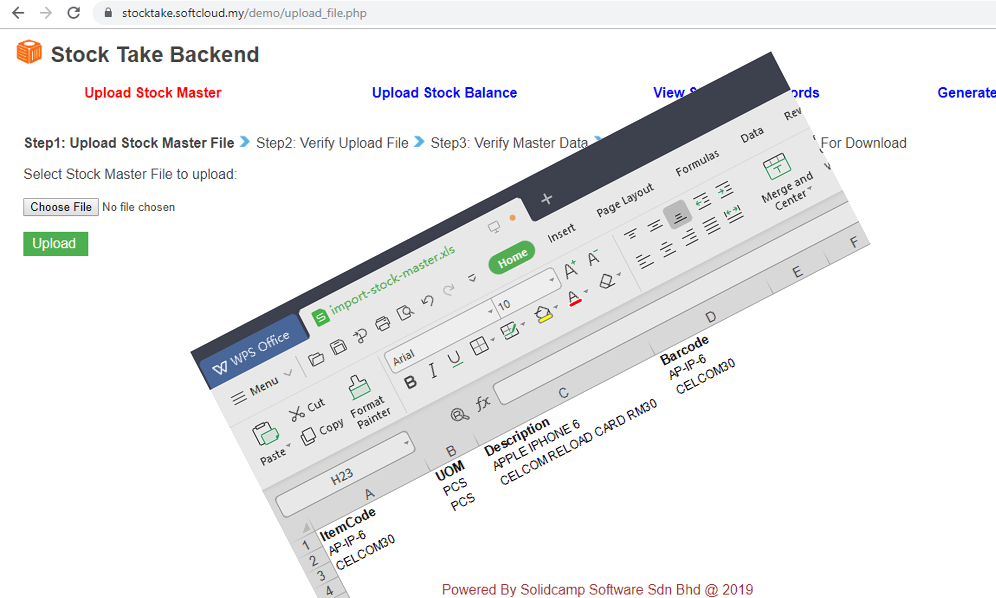Switch to the Page Layout ribbon tab
The width and height of the screenshot is (996, 598).
(x=624, y=200)
